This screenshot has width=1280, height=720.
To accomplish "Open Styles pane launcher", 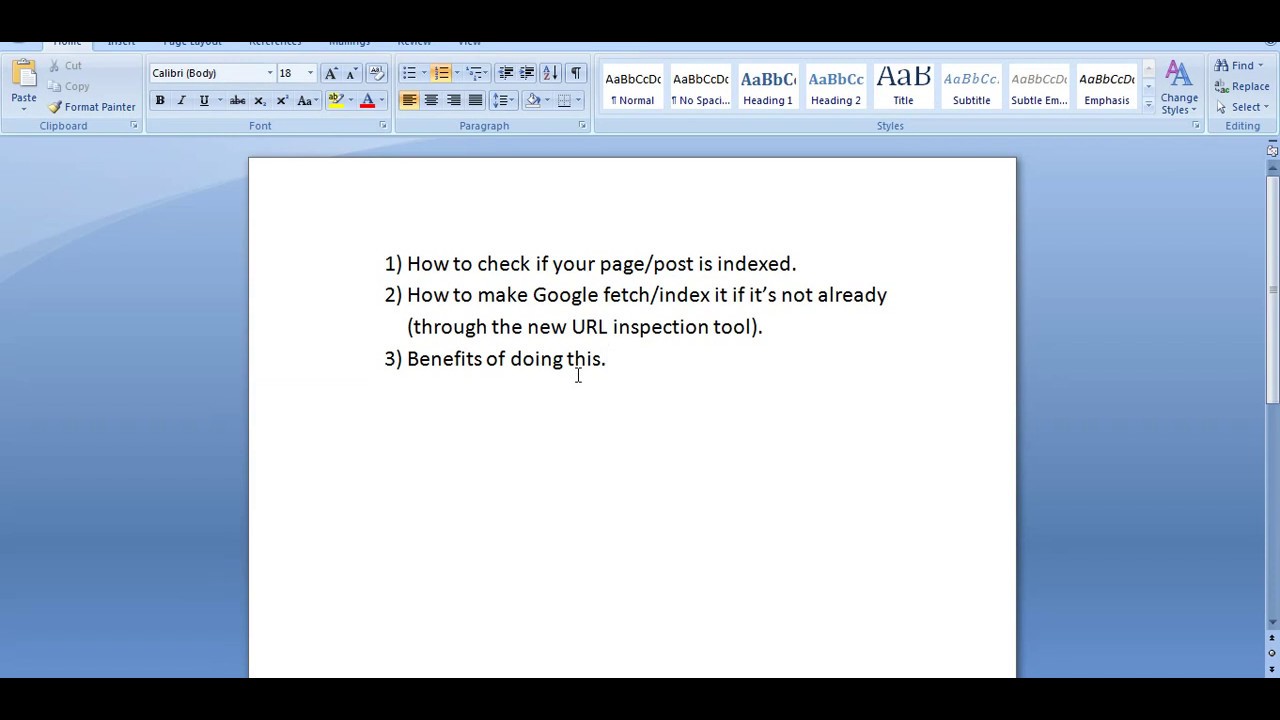I will pos(1196,126).
